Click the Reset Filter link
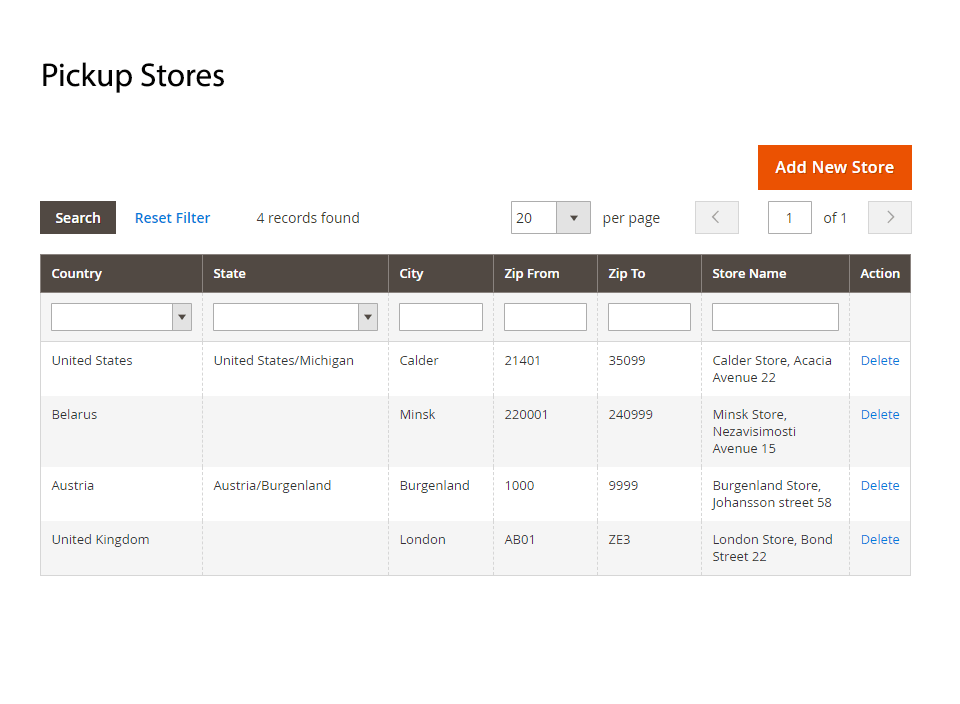960x704 pixels. coord(172,218)
